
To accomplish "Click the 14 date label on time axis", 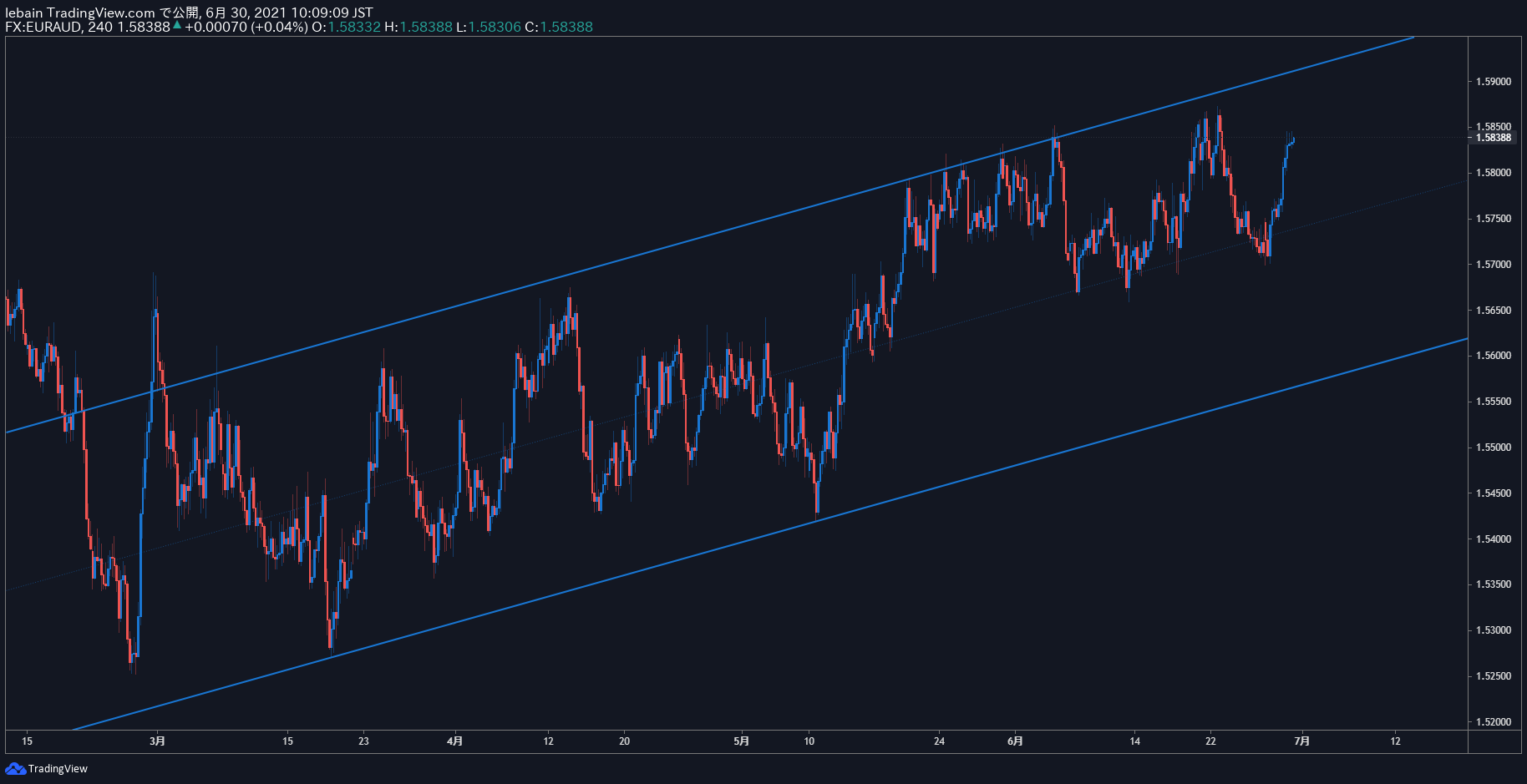I will pyautogui.click(x=1134, y=741).
